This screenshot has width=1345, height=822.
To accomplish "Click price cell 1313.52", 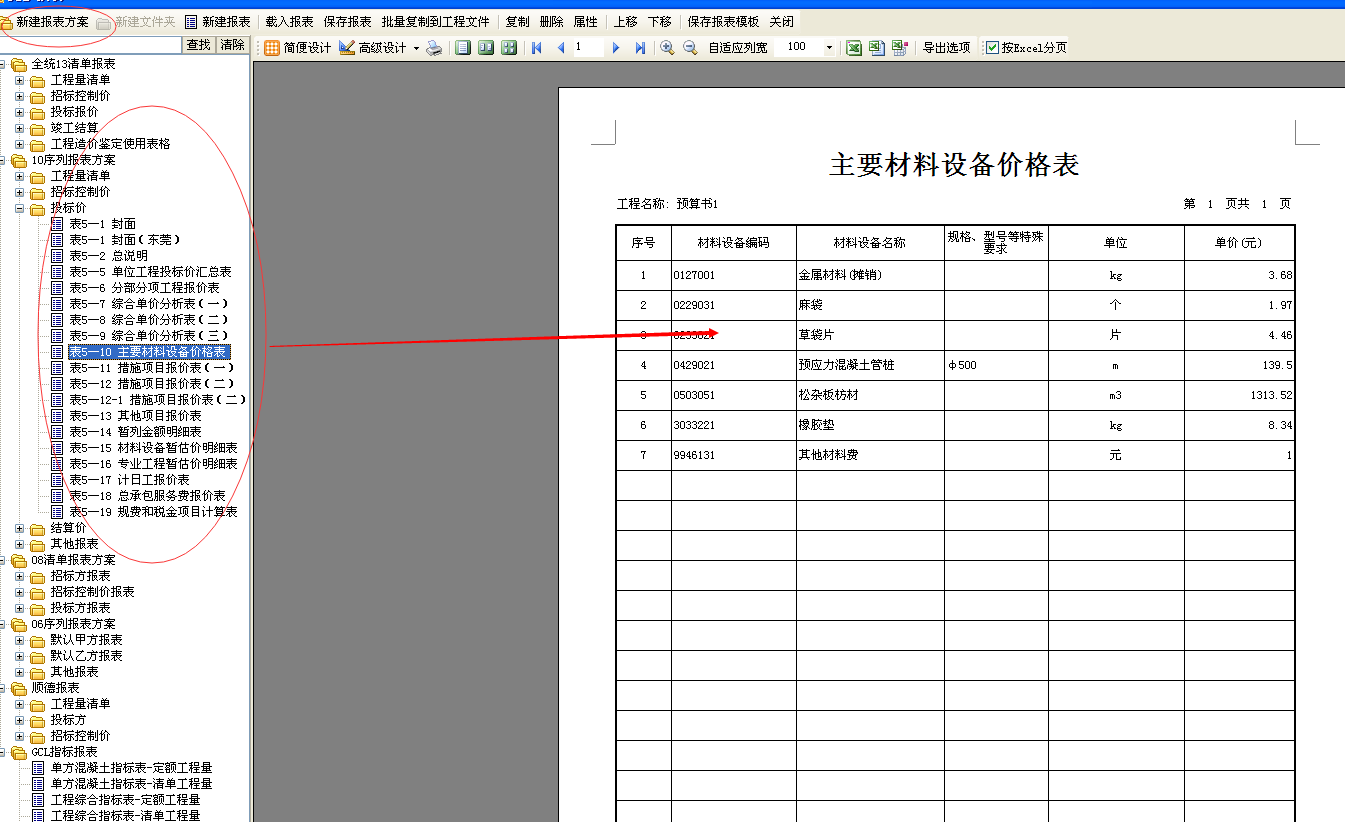I will coord(1239,395).
